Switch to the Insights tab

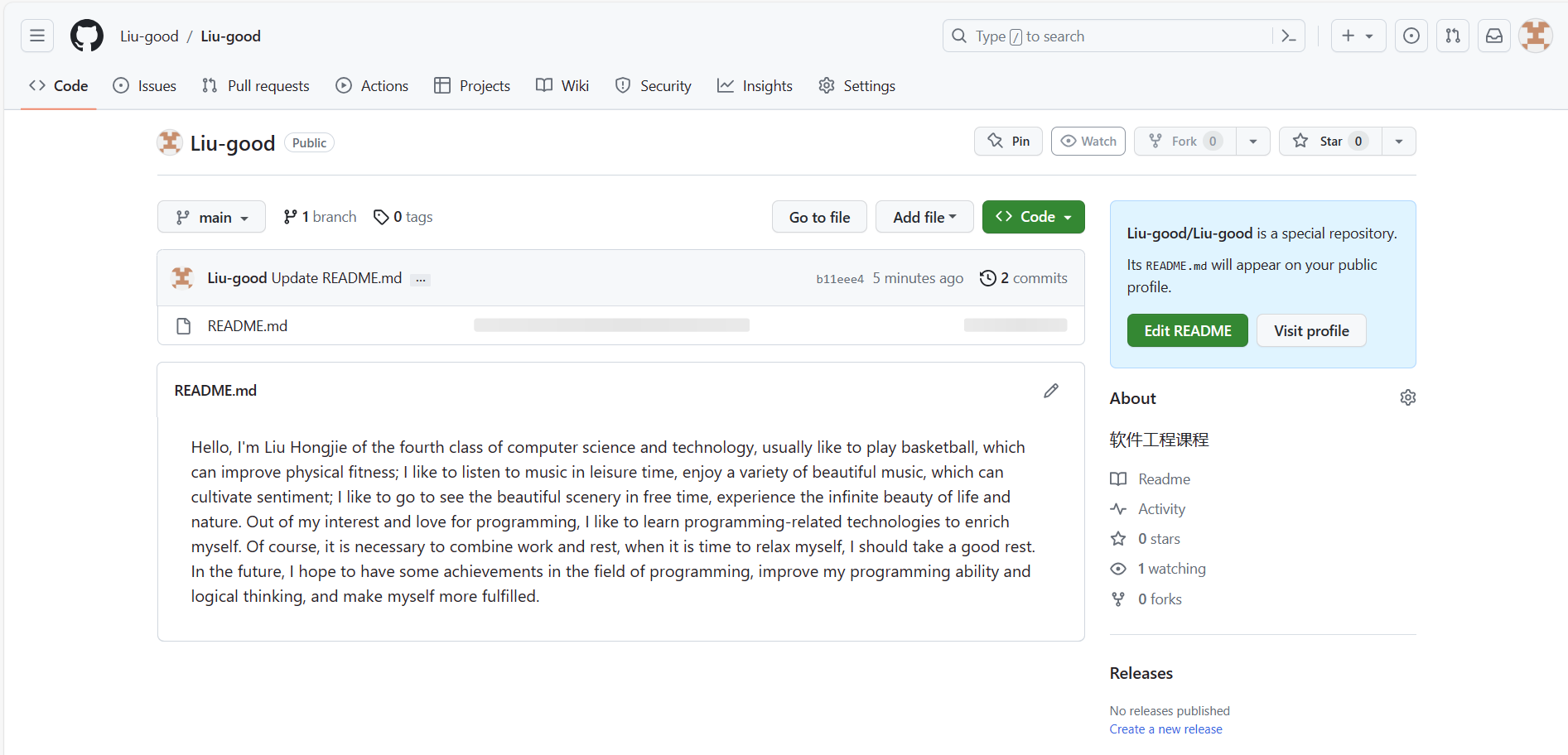(755, 86)
